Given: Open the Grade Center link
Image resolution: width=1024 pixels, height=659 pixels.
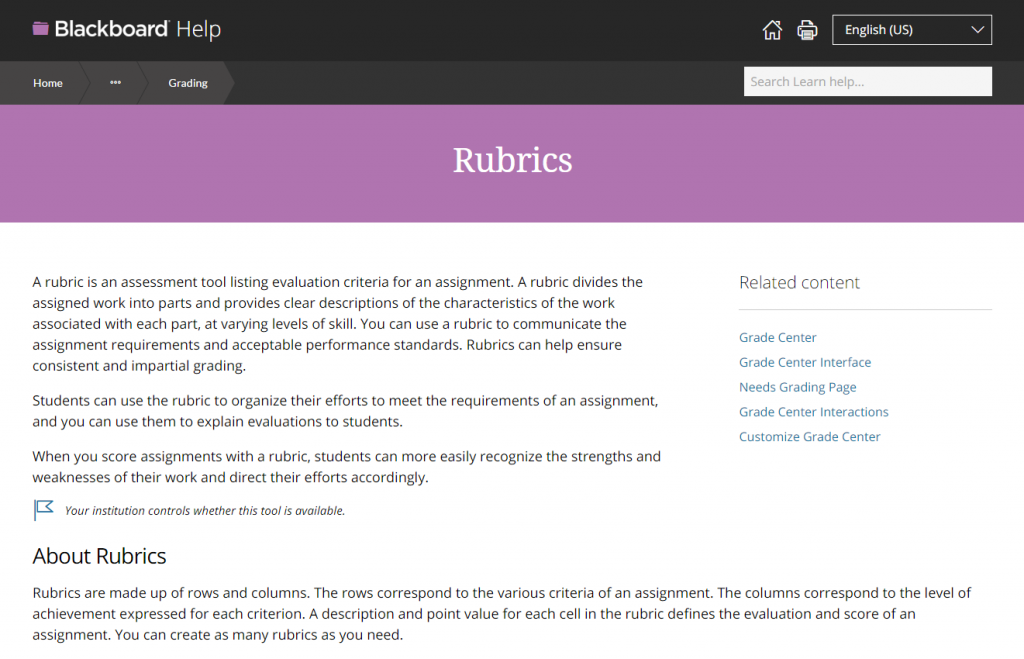Looking at the screenshot, I should pyautogui.click(x=777, y=338).
